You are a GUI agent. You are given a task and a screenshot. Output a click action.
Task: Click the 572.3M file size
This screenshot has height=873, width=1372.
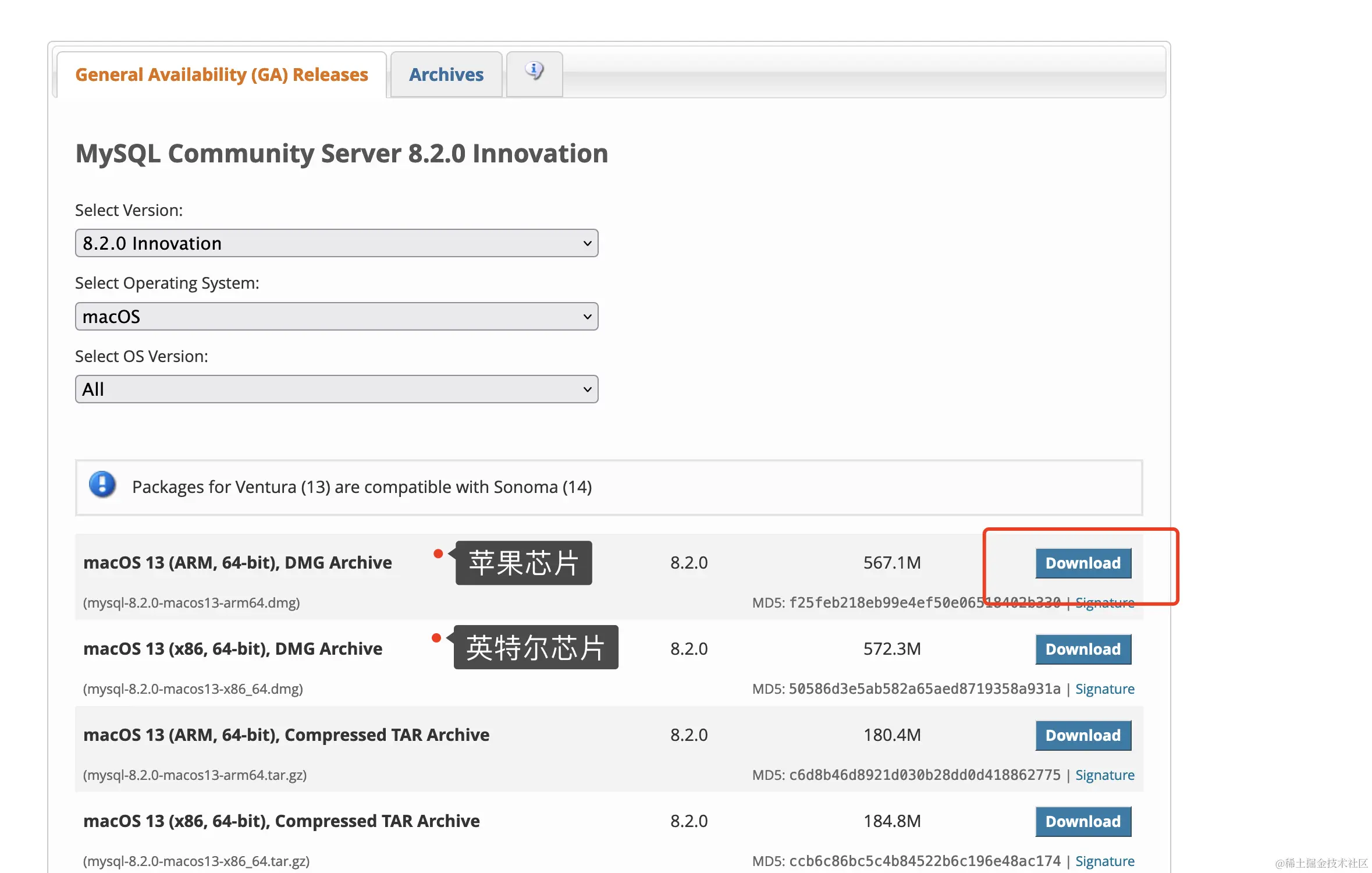(892, 649)
